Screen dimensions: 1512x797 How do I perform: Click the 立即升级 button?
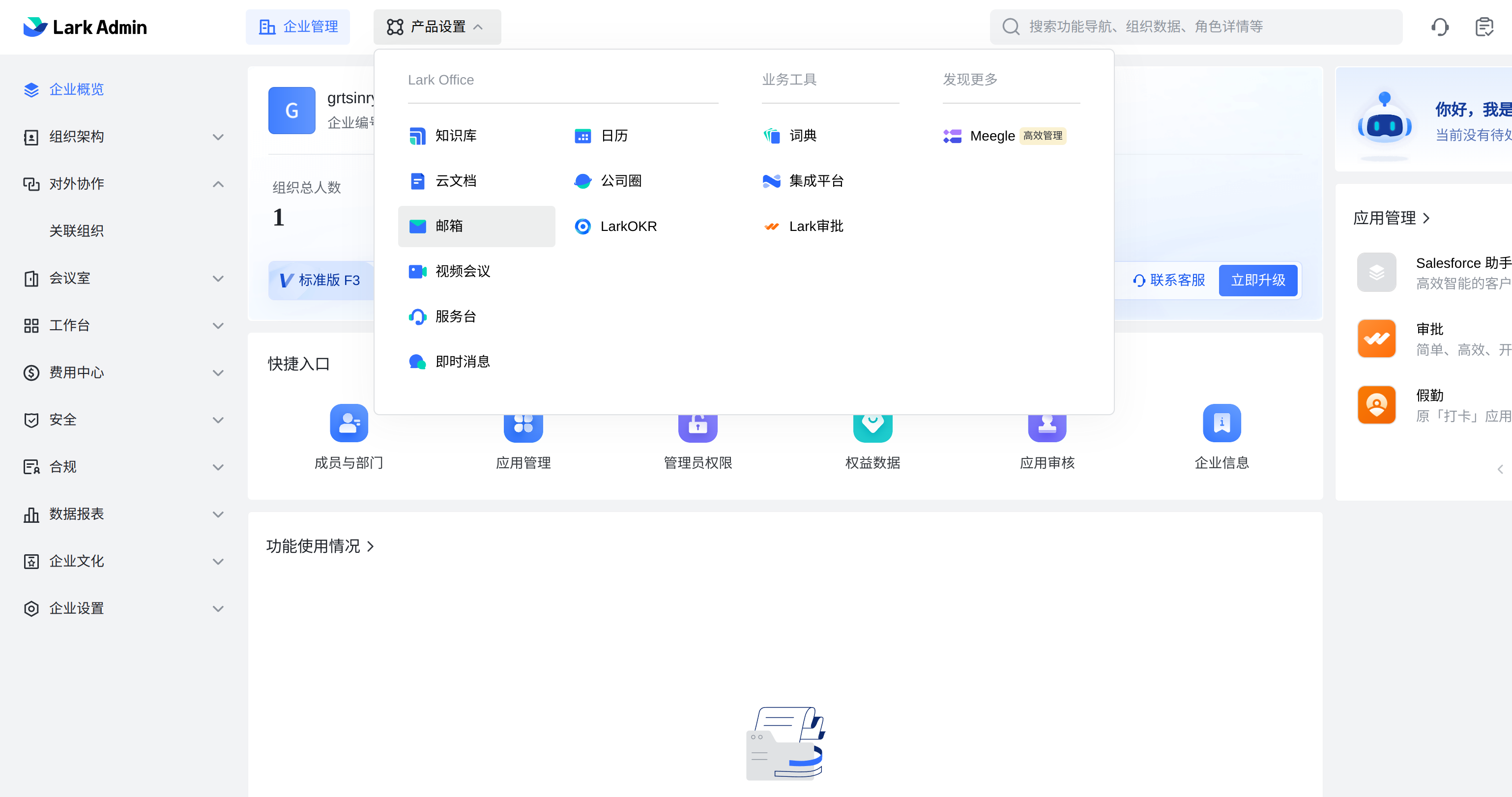pos(1258,281)
